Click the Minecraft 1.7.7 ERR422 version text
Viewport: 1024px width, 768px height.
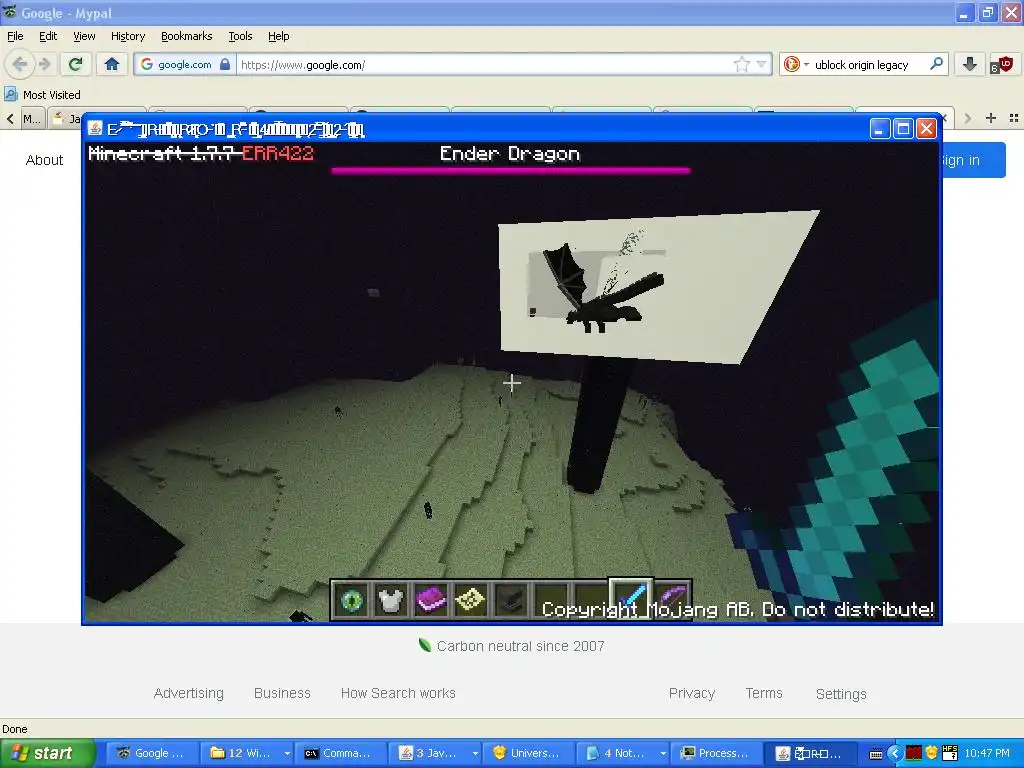(x=200, y=153)
